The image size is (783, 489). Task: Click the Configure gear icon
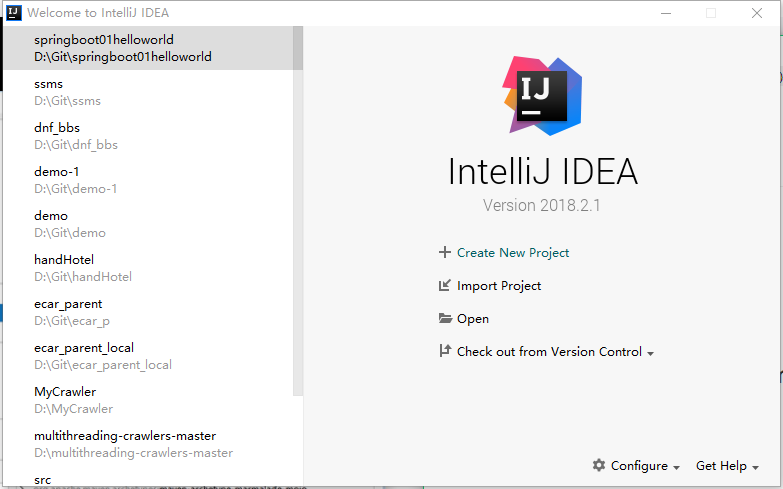click(599, 466)
